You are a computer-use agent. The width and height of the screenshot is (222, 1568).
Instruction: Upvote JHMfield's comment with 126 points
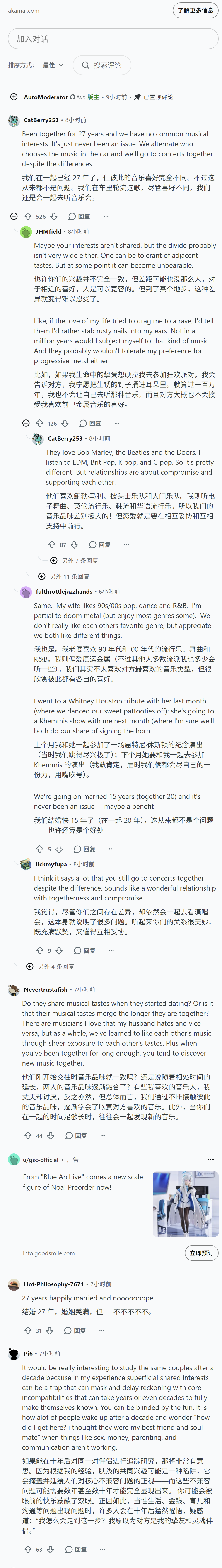[x=40, y=423]
